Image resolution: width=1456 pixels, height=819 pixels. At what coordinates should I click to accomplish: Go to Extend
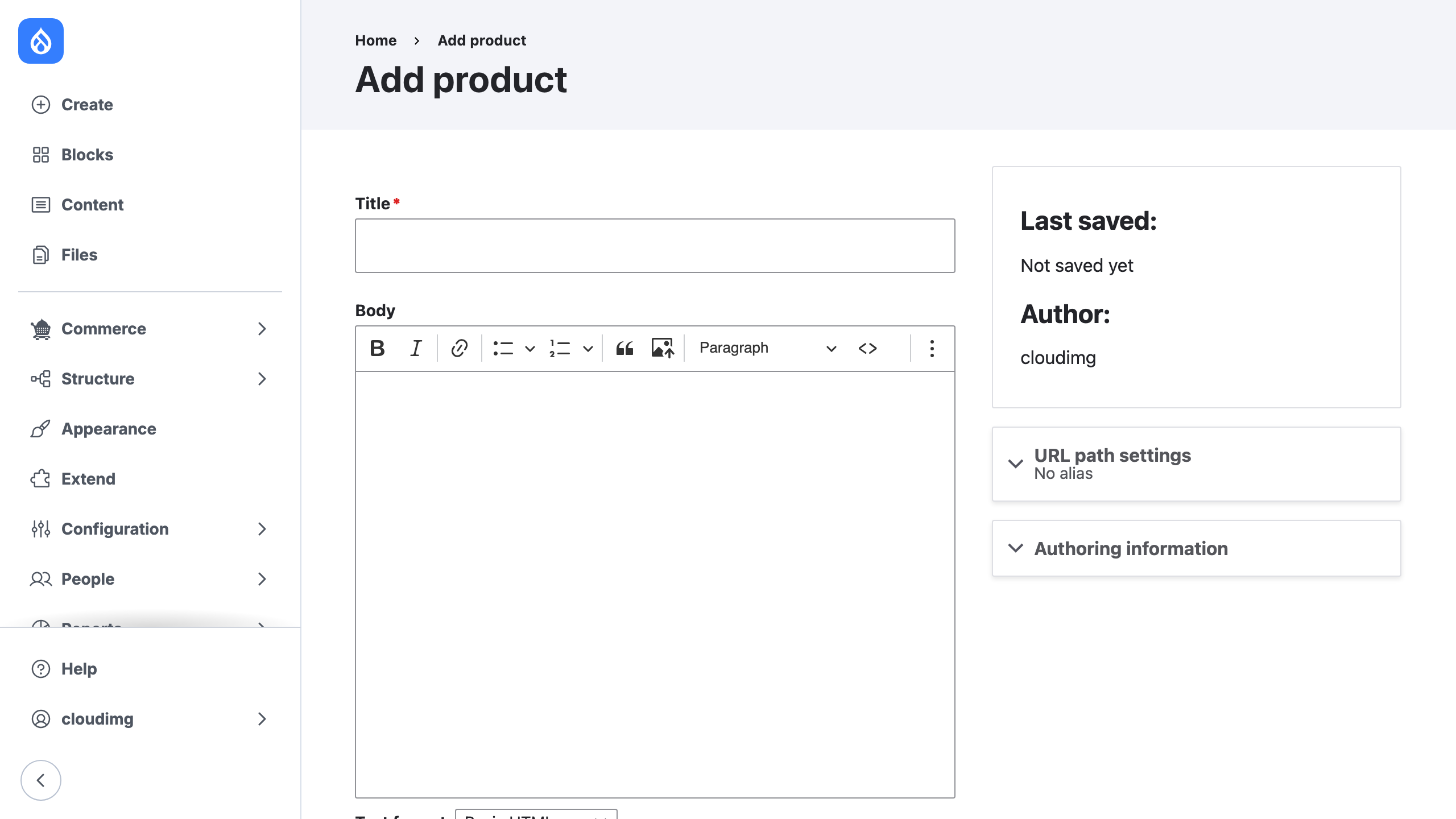[x=150, y=479]
